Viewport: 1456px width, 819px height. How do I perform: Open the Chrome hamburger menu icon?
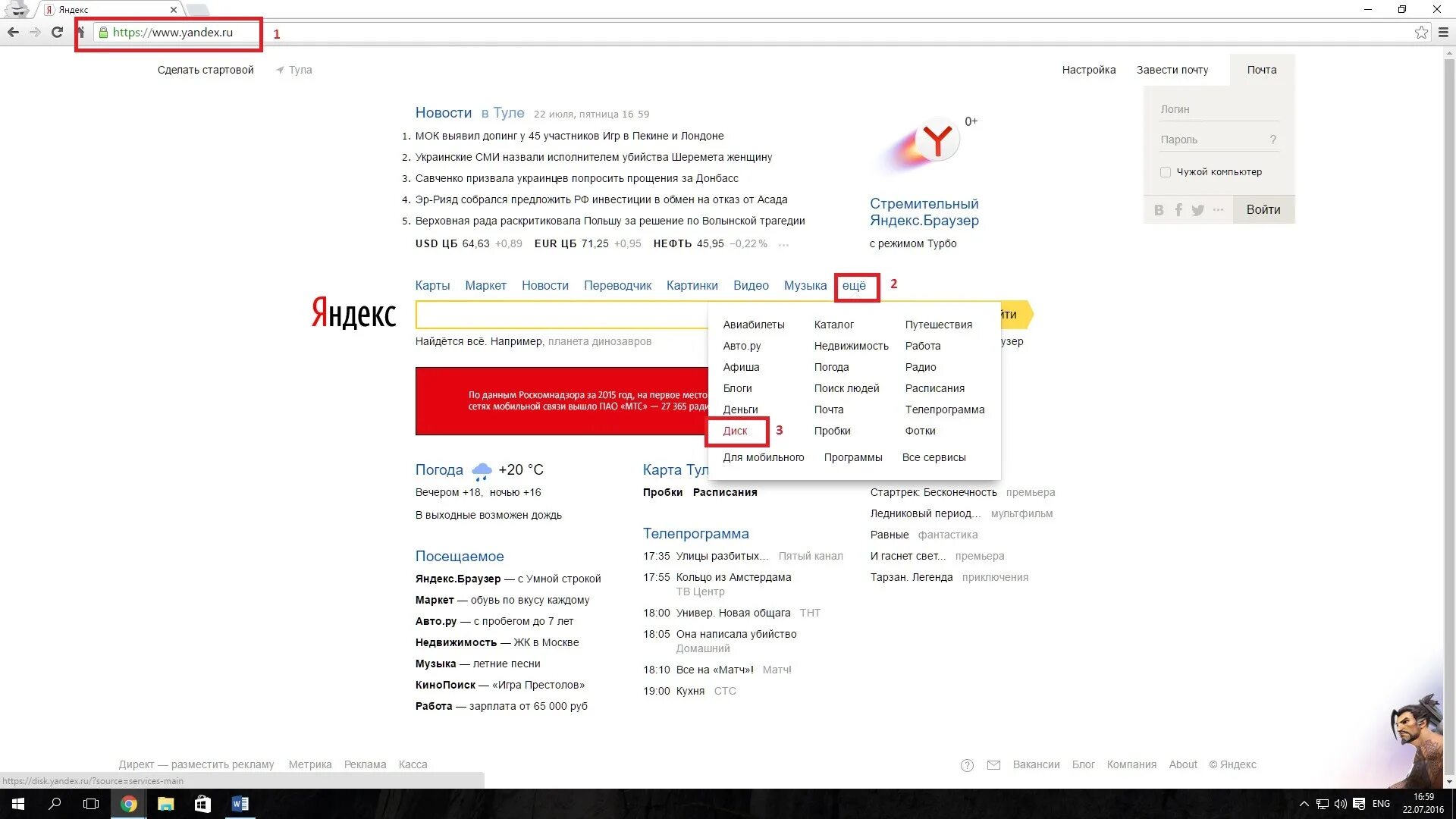click(x=1443, y=32)
